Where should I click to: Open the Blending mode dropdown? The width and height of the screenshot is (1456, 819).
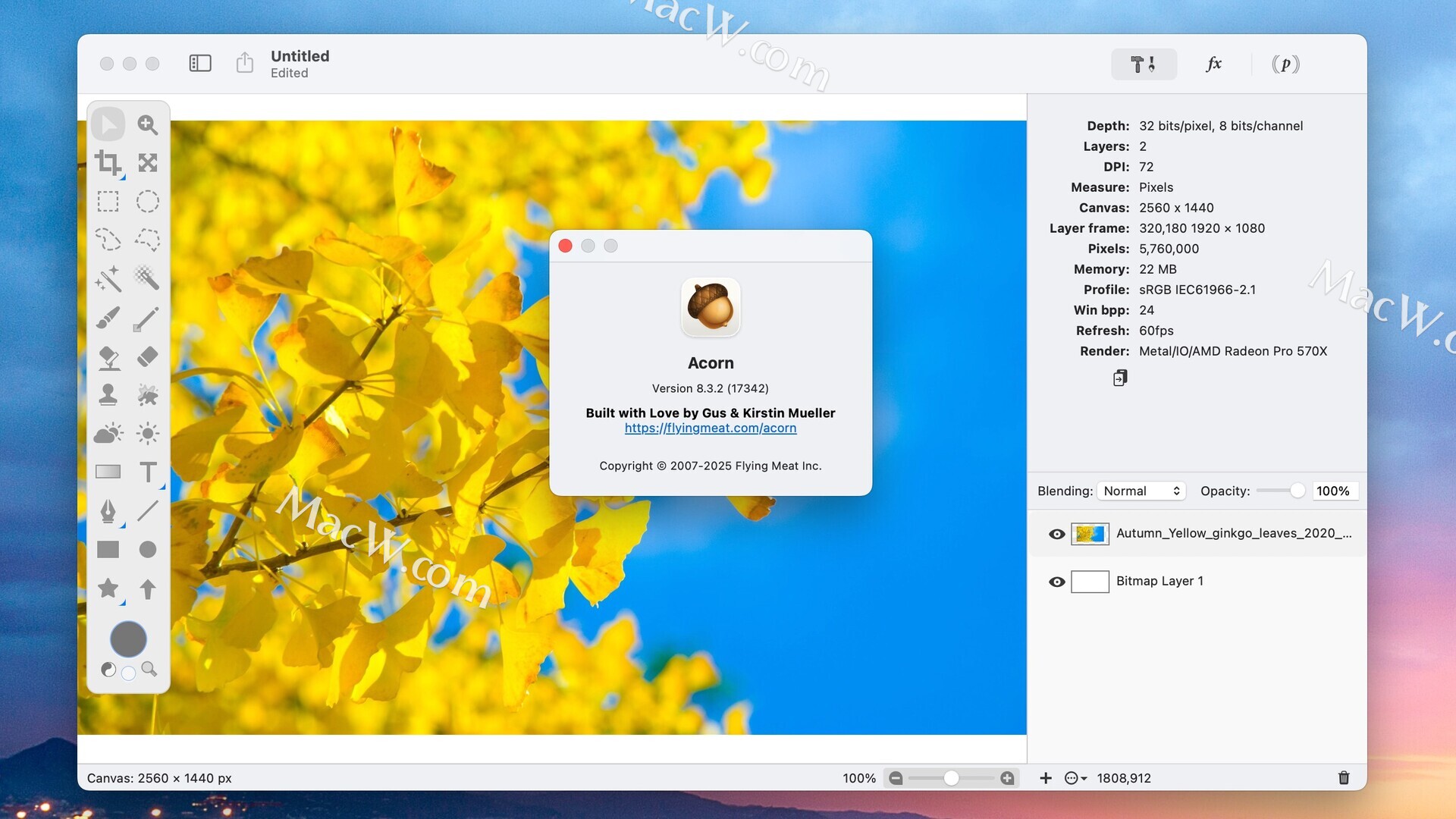pyautogui.click(x=1141, y=491)
